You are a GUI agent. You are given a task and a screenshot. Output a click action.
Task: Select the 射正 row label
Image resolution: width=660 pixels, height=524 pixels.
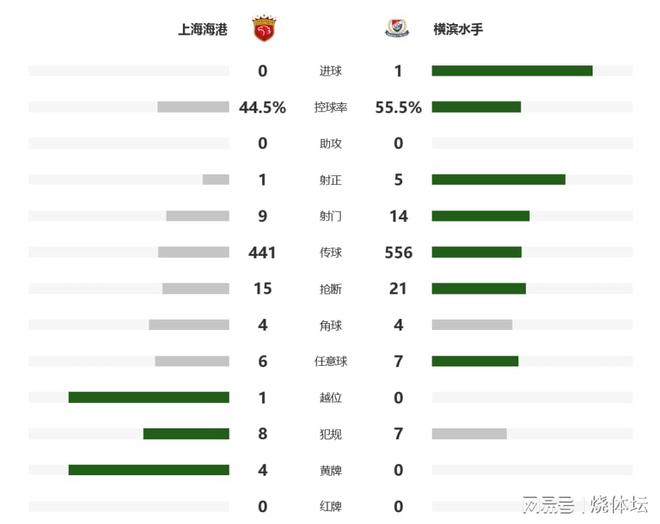tap(330, 180)
